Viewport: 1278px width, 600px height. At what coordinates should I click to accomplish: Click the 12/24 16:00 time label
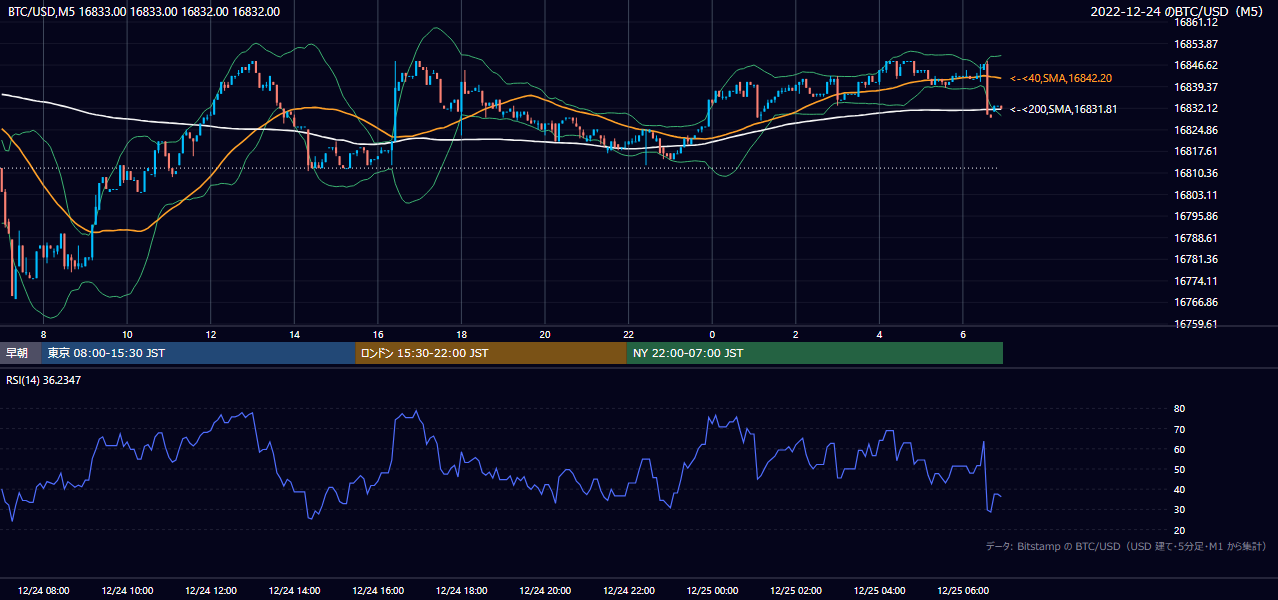pos(378,591)
